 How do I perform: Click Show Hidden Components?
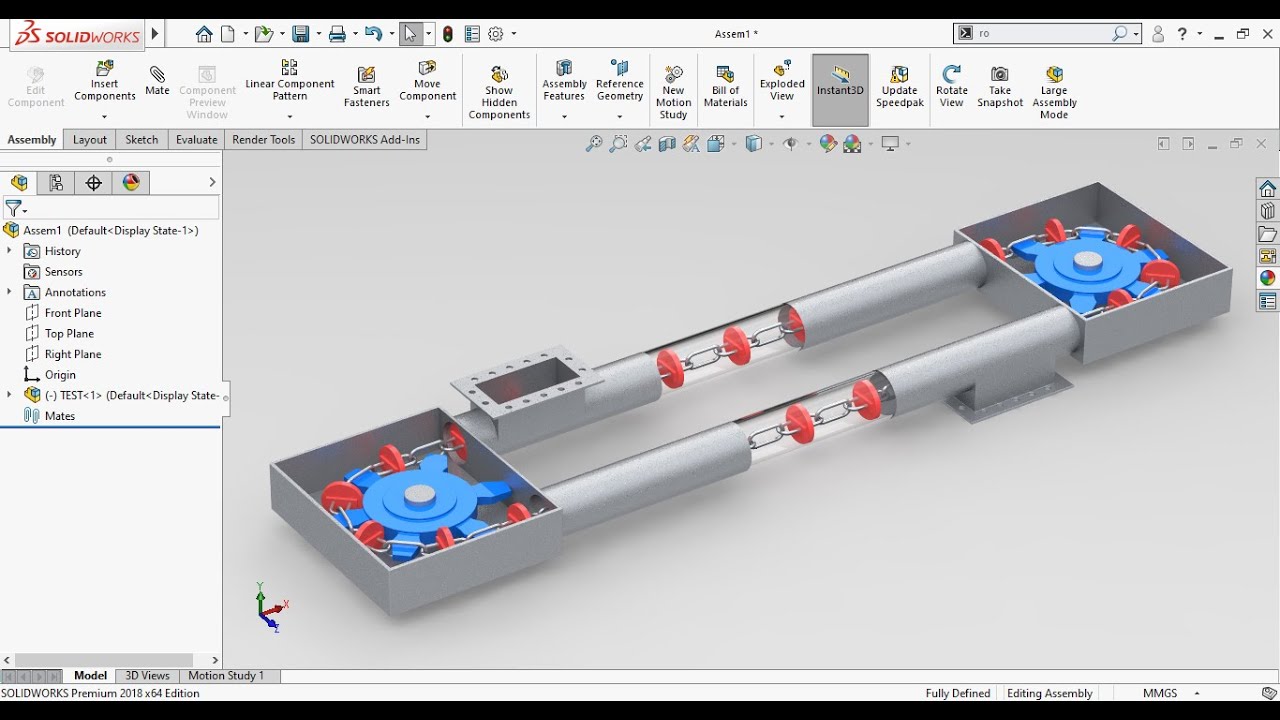click(499, 93)
